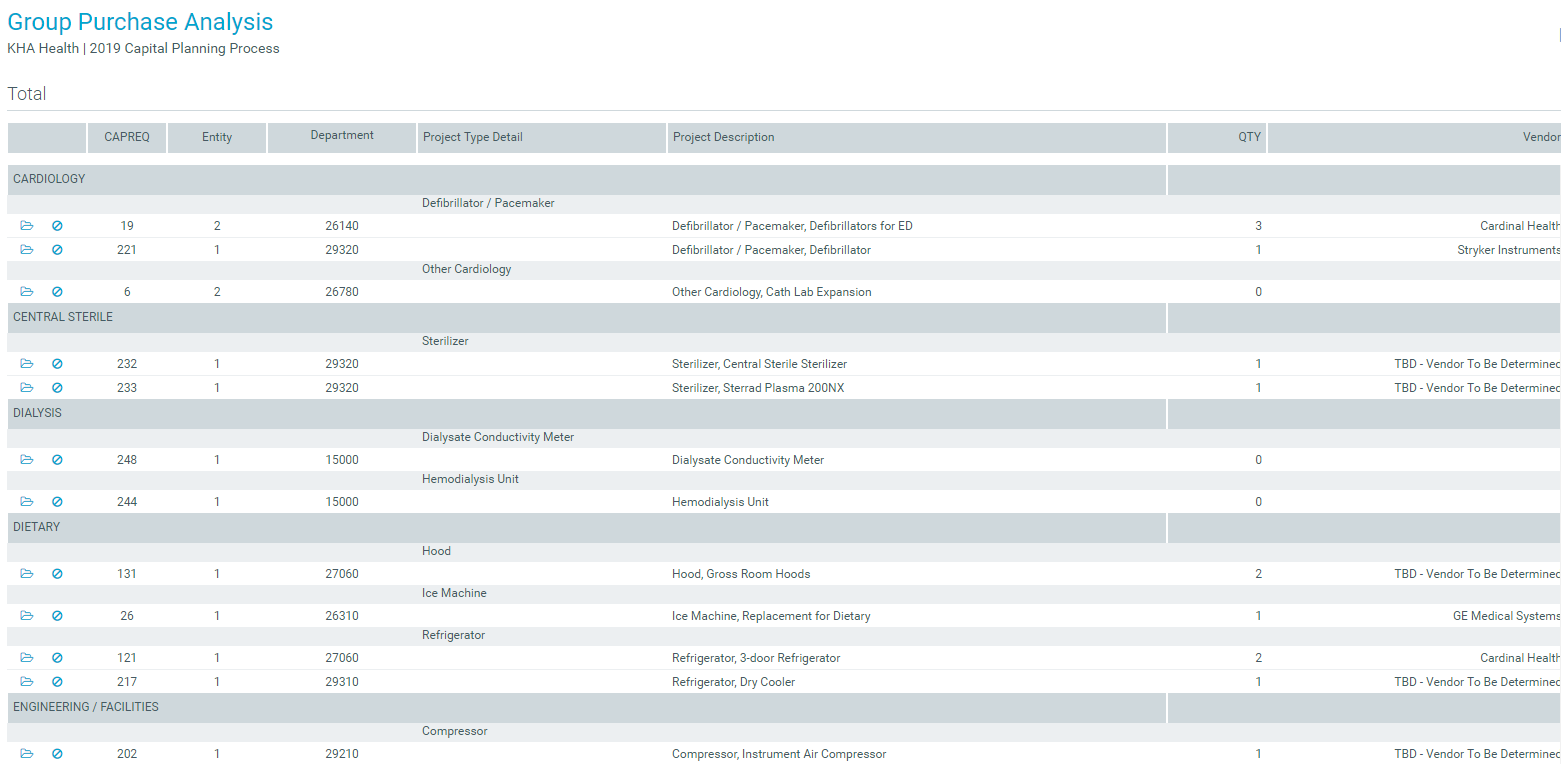
Task: Click the reject icon for CAPREQ 19
Action: [57, 226]
